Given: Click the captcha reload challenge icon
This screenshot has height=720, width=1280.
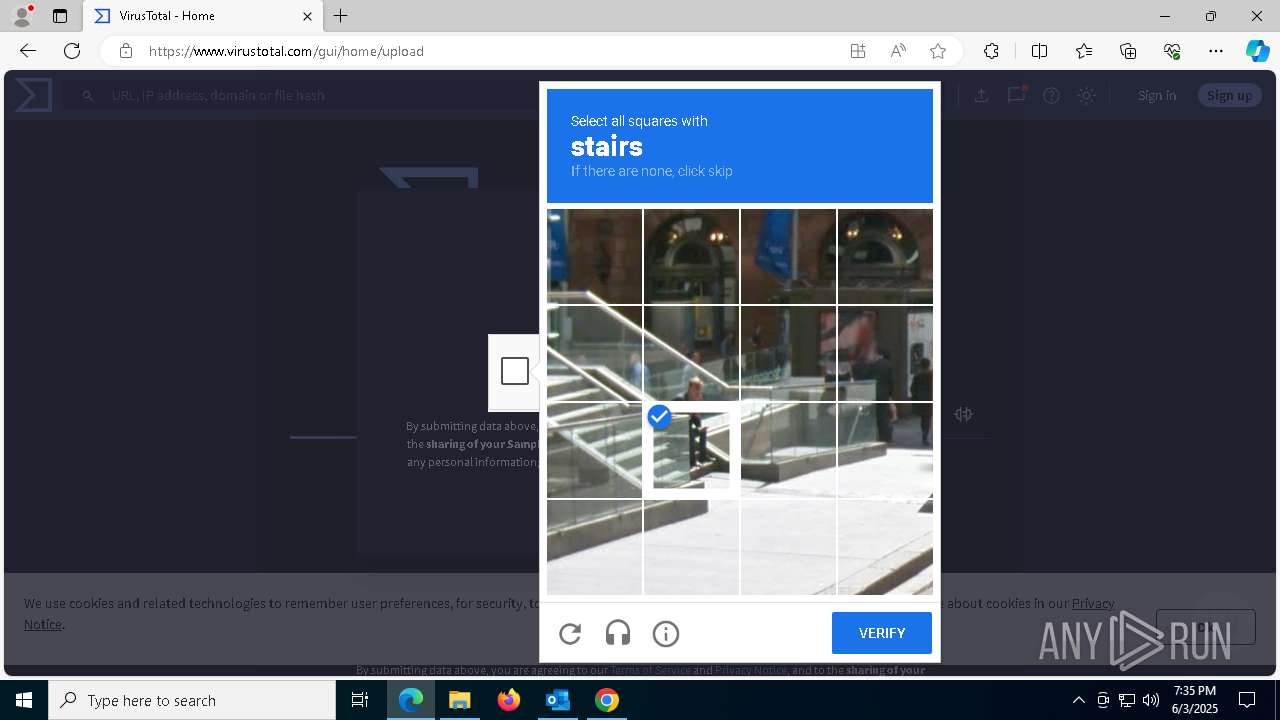Looking at the screenshot, I should [x=570, y=633].
